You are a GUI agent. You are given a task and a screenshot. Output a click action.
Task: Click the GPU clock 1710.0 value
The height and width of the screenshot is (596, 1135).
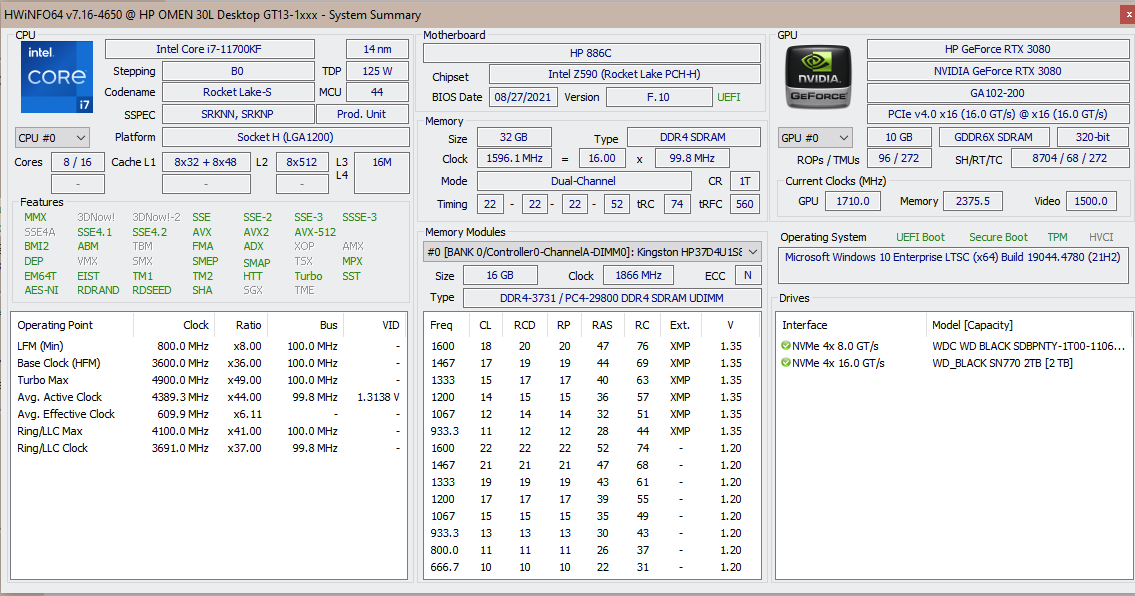853,201
